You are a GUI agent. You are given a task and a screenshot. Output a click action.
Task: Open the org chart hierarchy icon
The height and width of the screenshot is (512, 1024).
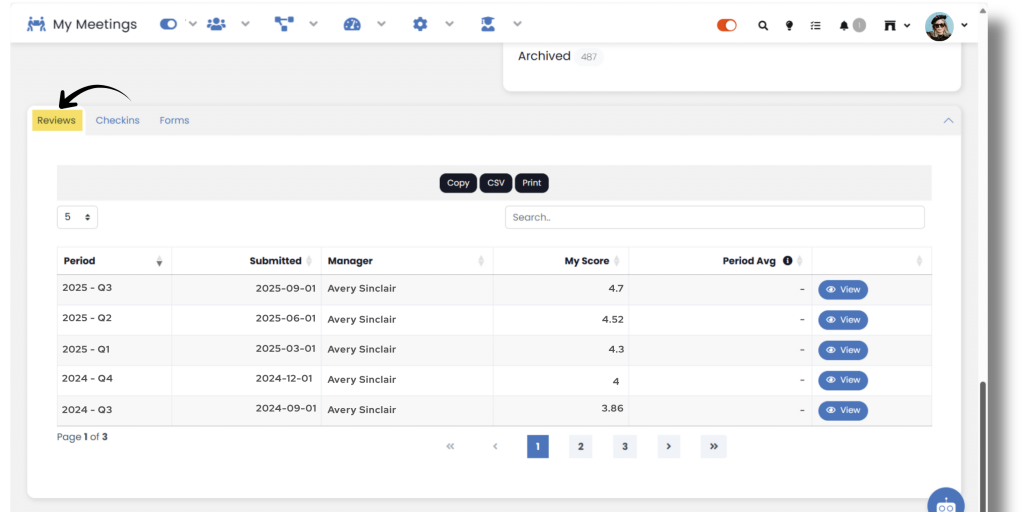pyautogui.click(x=283, y=24)
